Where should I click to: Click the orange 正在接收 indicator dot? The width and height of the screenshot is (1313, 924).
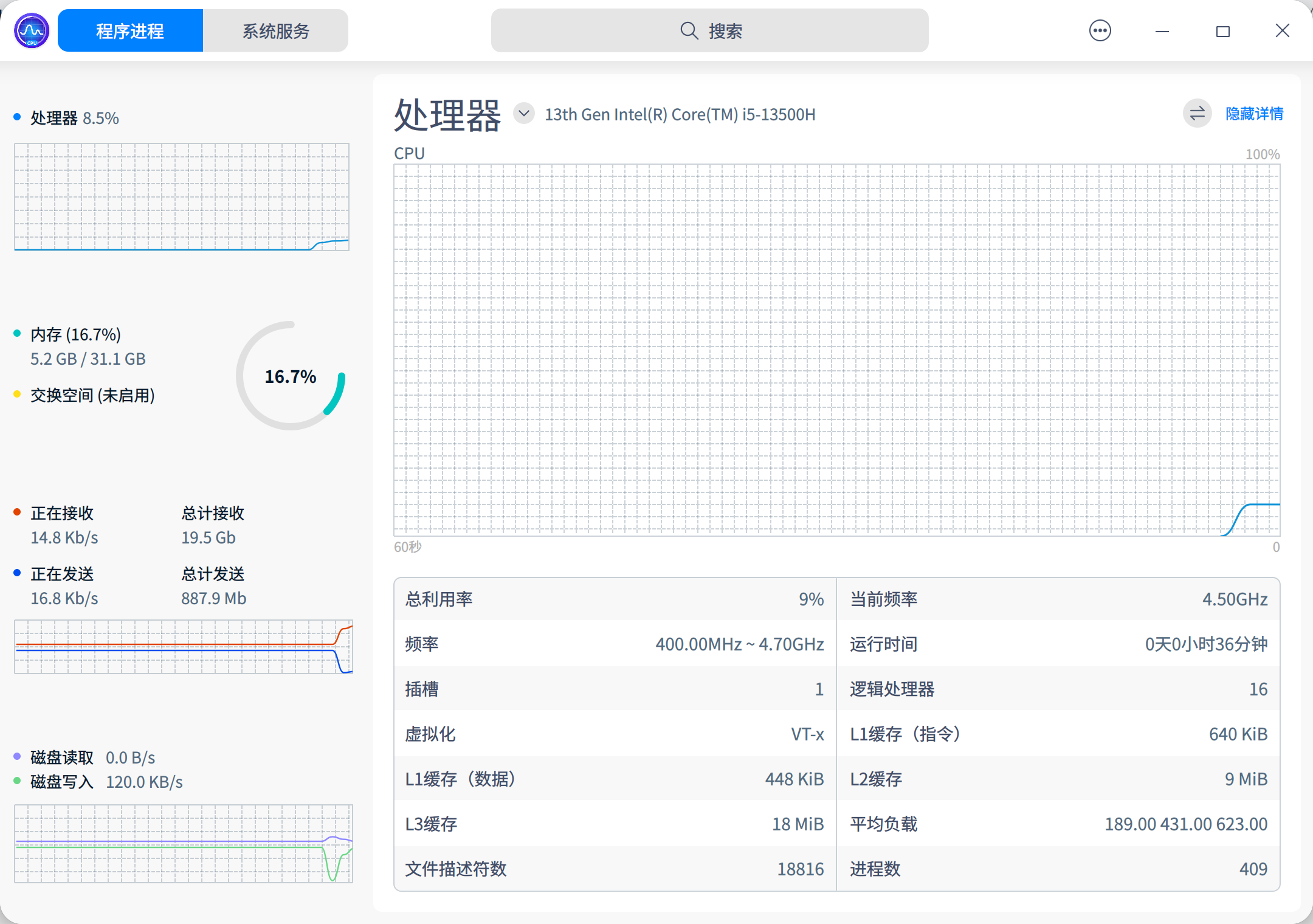tap(17, 512)
